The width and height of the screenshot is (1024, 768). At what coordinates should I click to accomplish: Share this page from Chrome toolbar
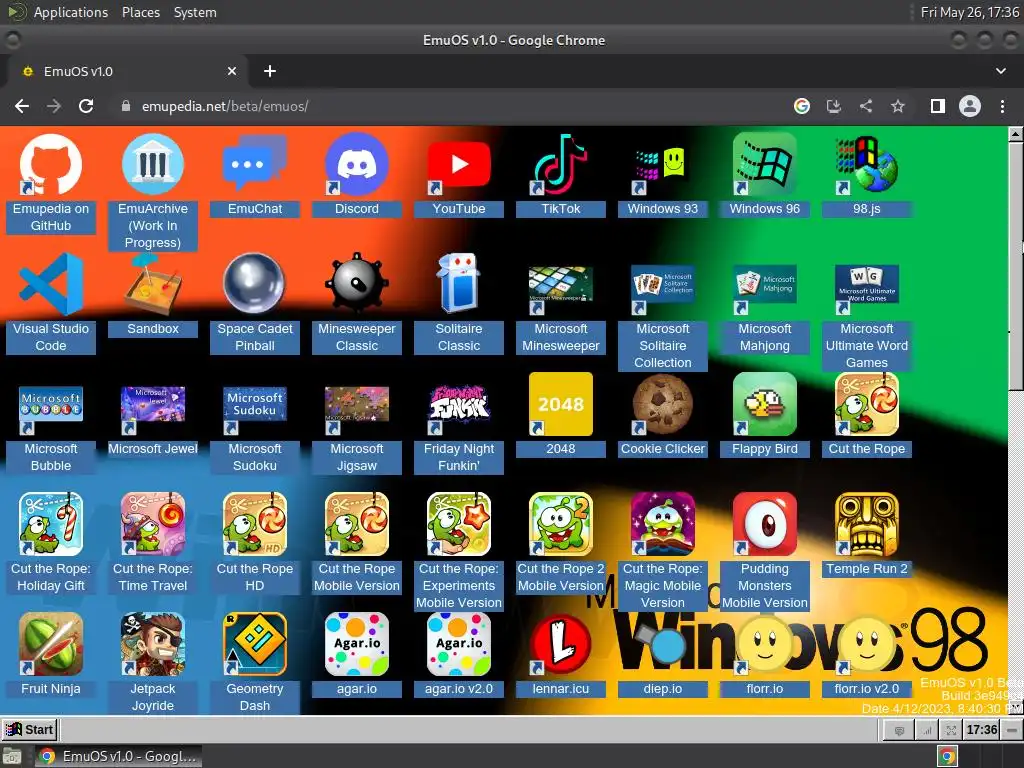coord(865,106)
